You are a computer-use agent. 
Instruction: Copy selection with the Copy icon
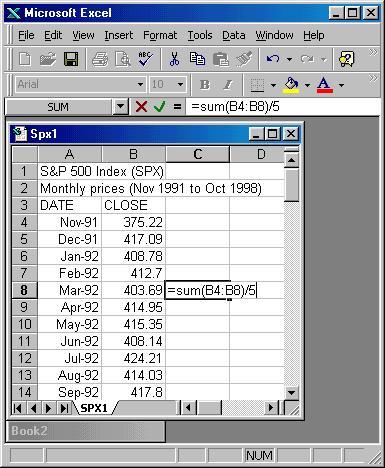(197, 59)
